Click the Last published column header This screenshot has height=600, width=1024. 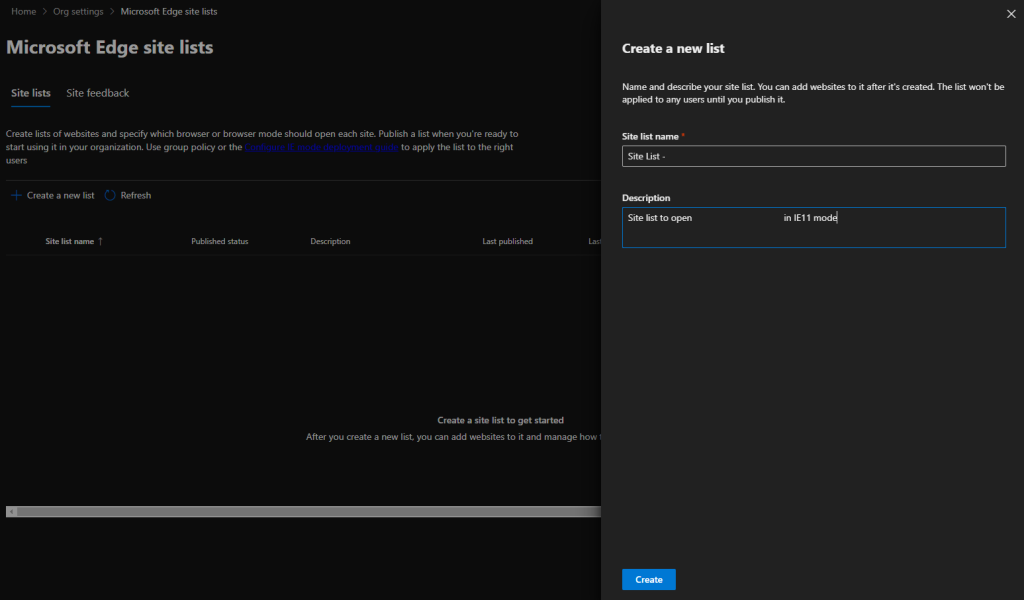click(x=507, y=241)
